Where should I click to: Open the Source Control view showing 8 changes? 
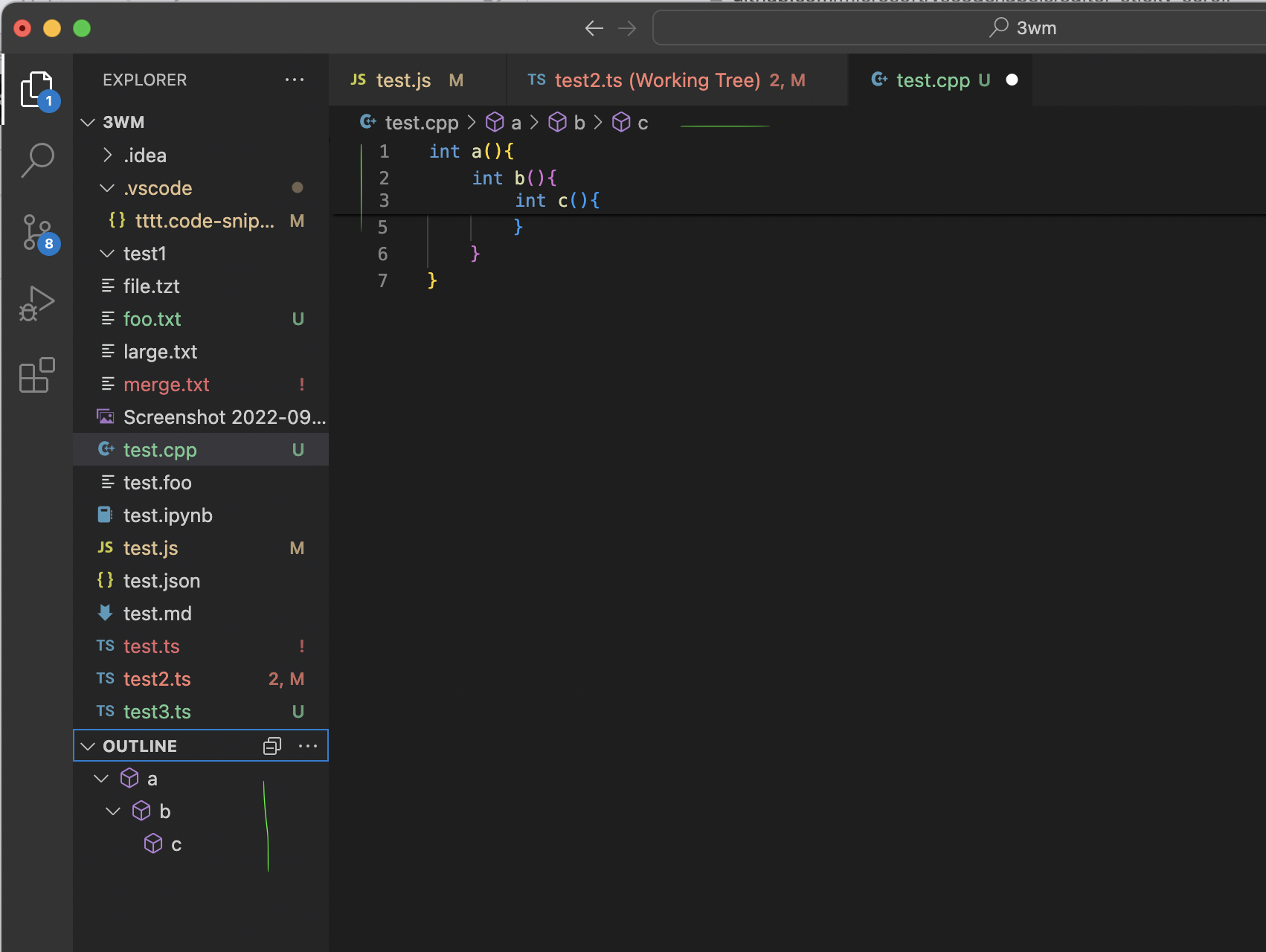36,232
